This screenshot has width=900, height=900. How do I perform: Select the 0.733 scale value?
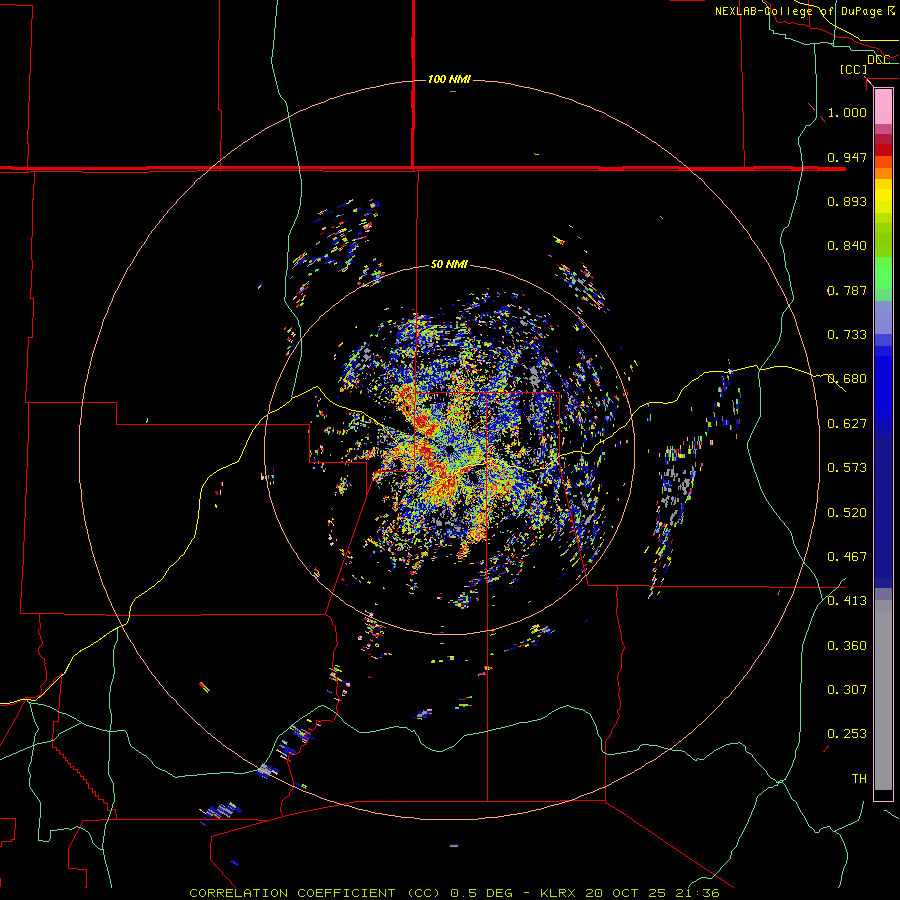(x=847, y=335)
